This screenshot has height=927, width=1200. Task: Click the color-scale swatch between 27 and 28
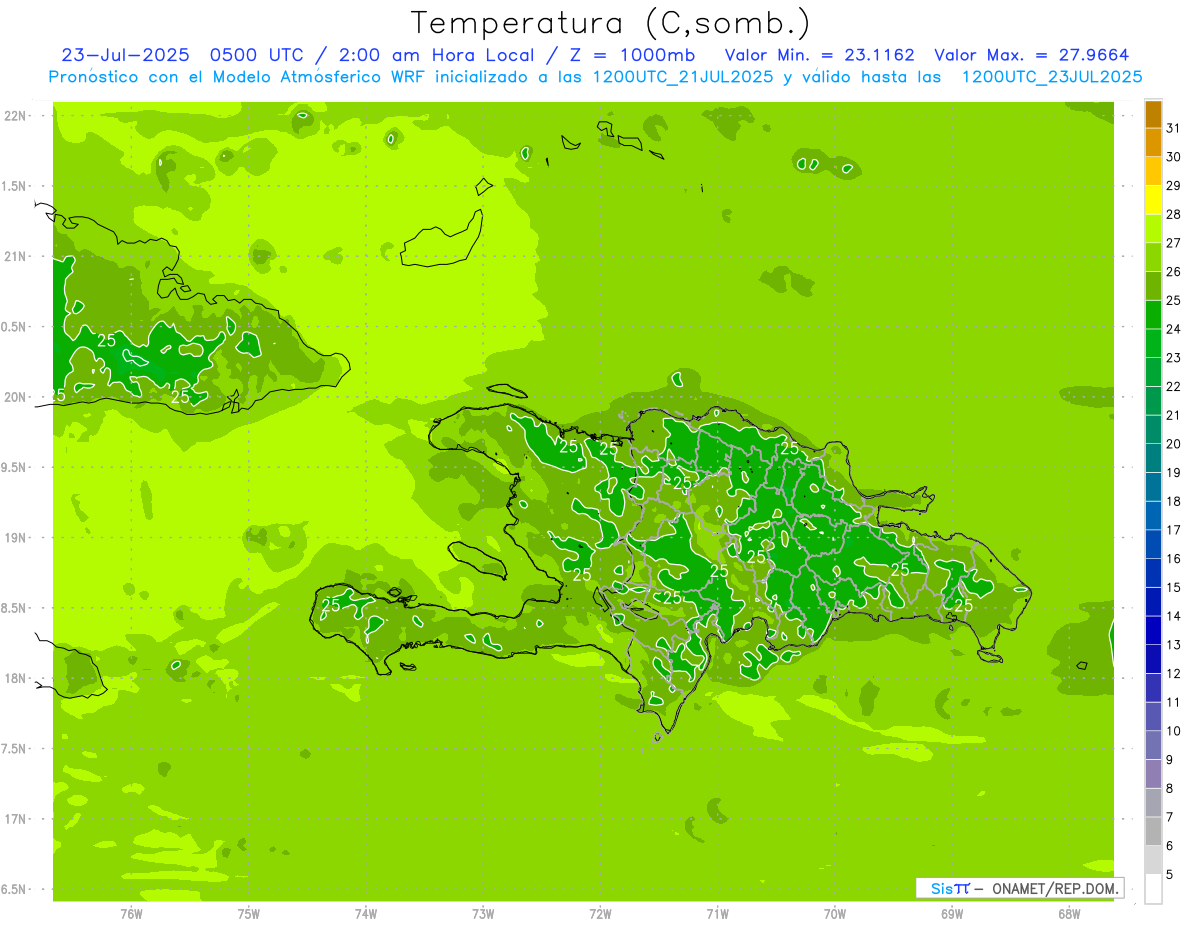pyautogui.click(x=1154, y=229)
